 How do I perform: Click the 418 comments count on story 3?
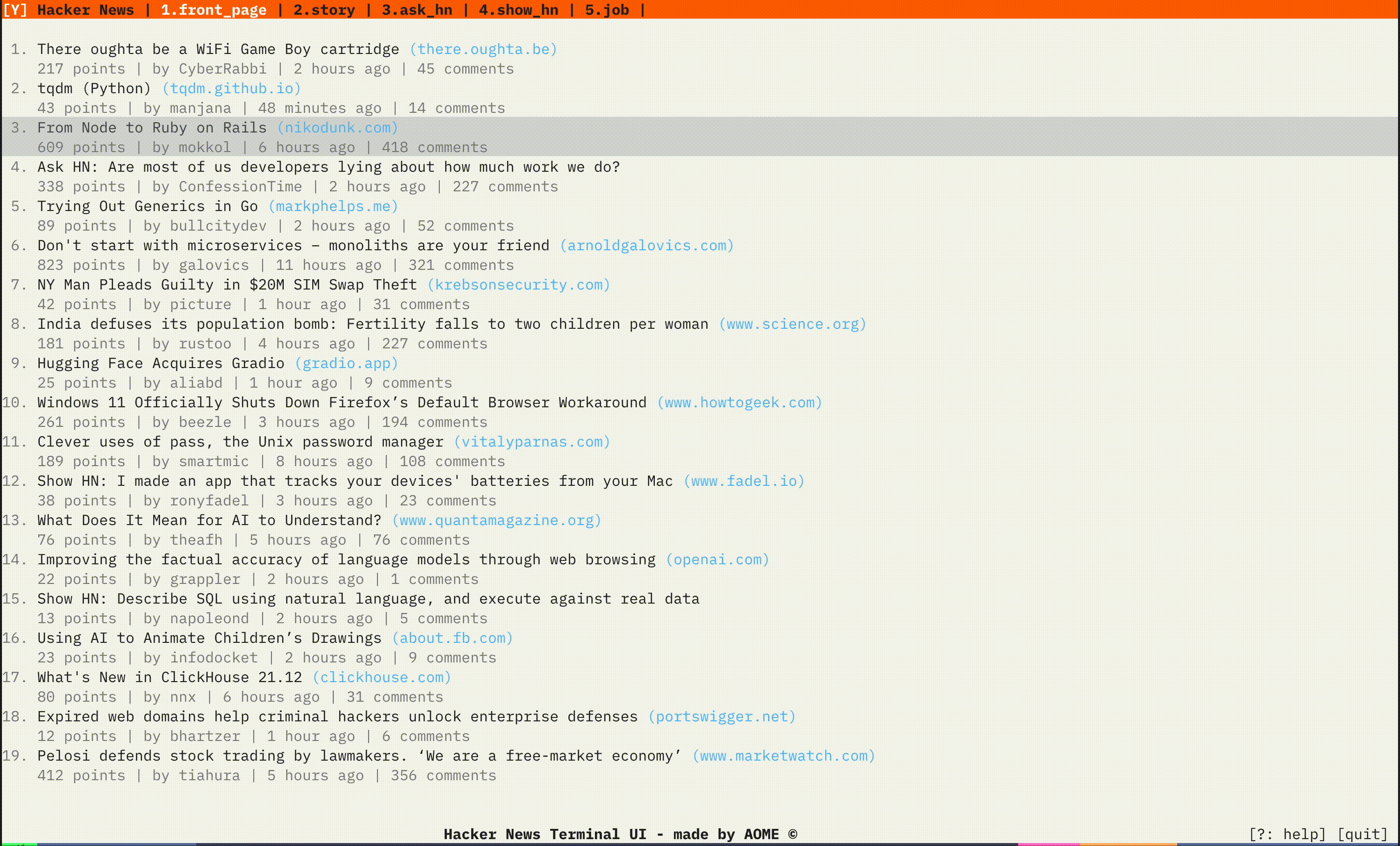point(434,147)
